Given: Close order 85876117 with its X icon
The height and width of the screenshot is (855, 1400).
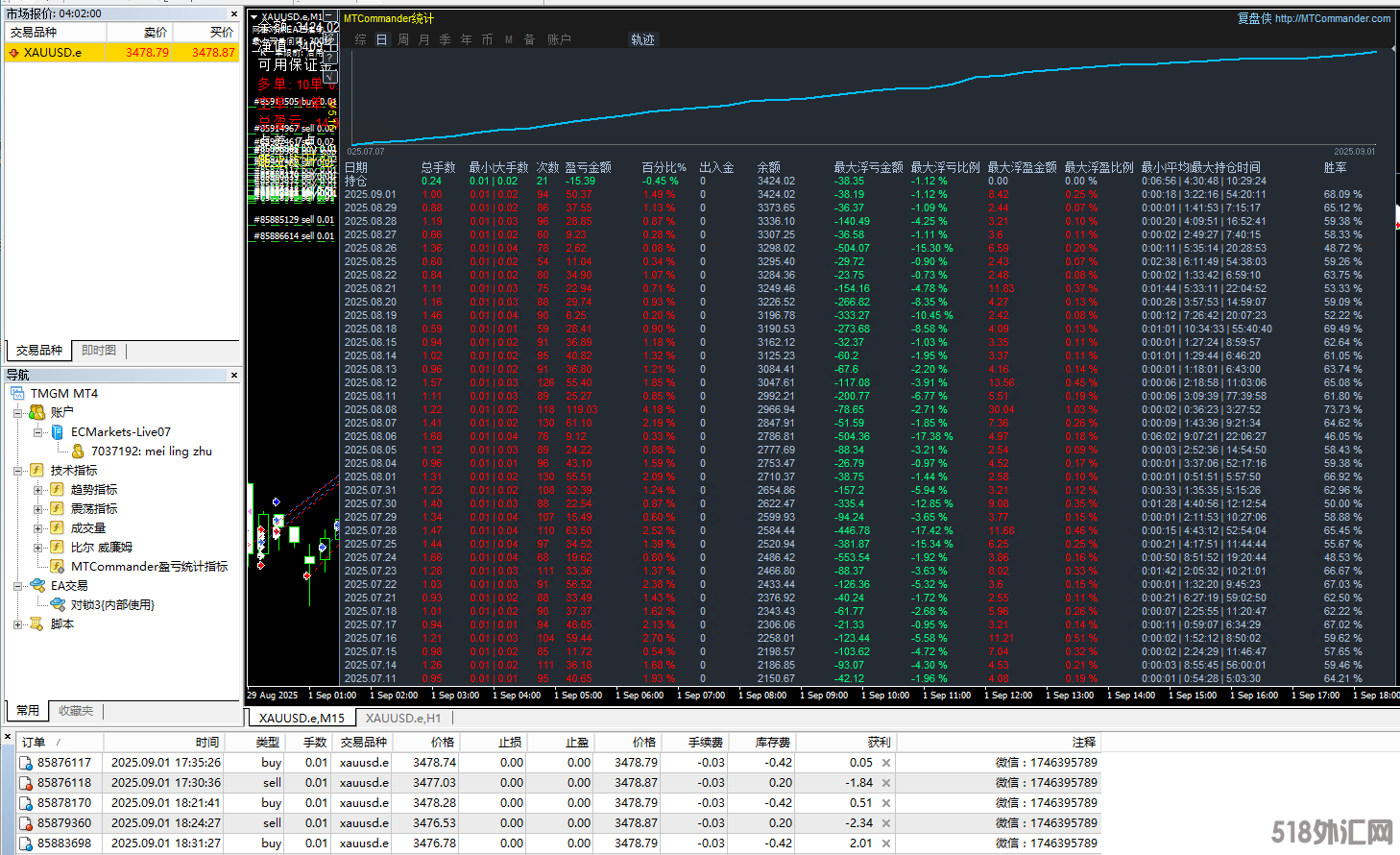Looking at the screenshot, I should [x=885, y=763].
